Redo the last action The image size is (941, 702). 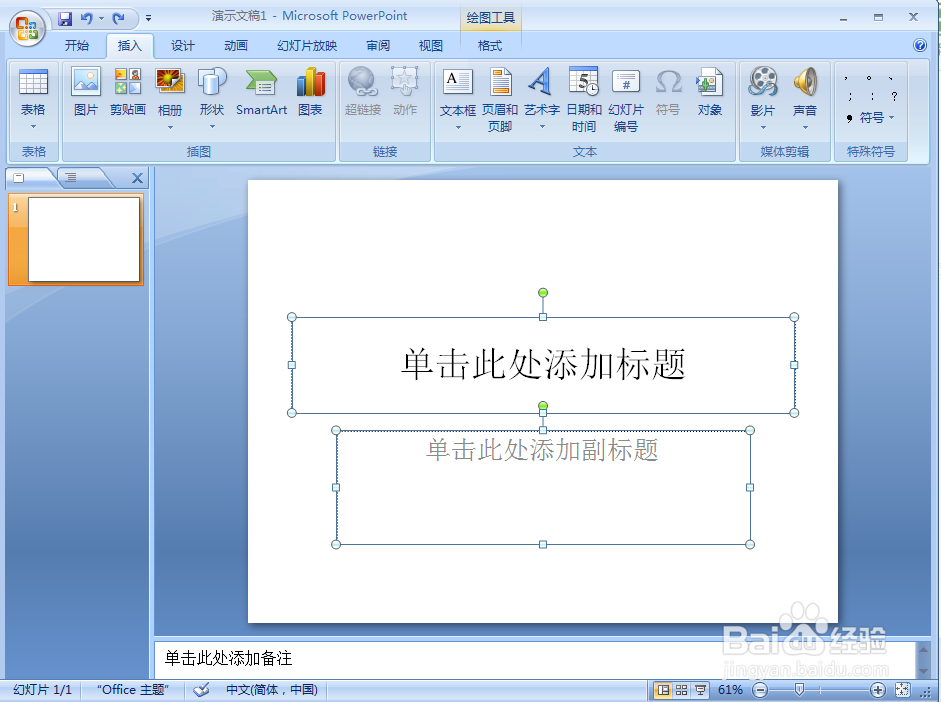(118, 19)
